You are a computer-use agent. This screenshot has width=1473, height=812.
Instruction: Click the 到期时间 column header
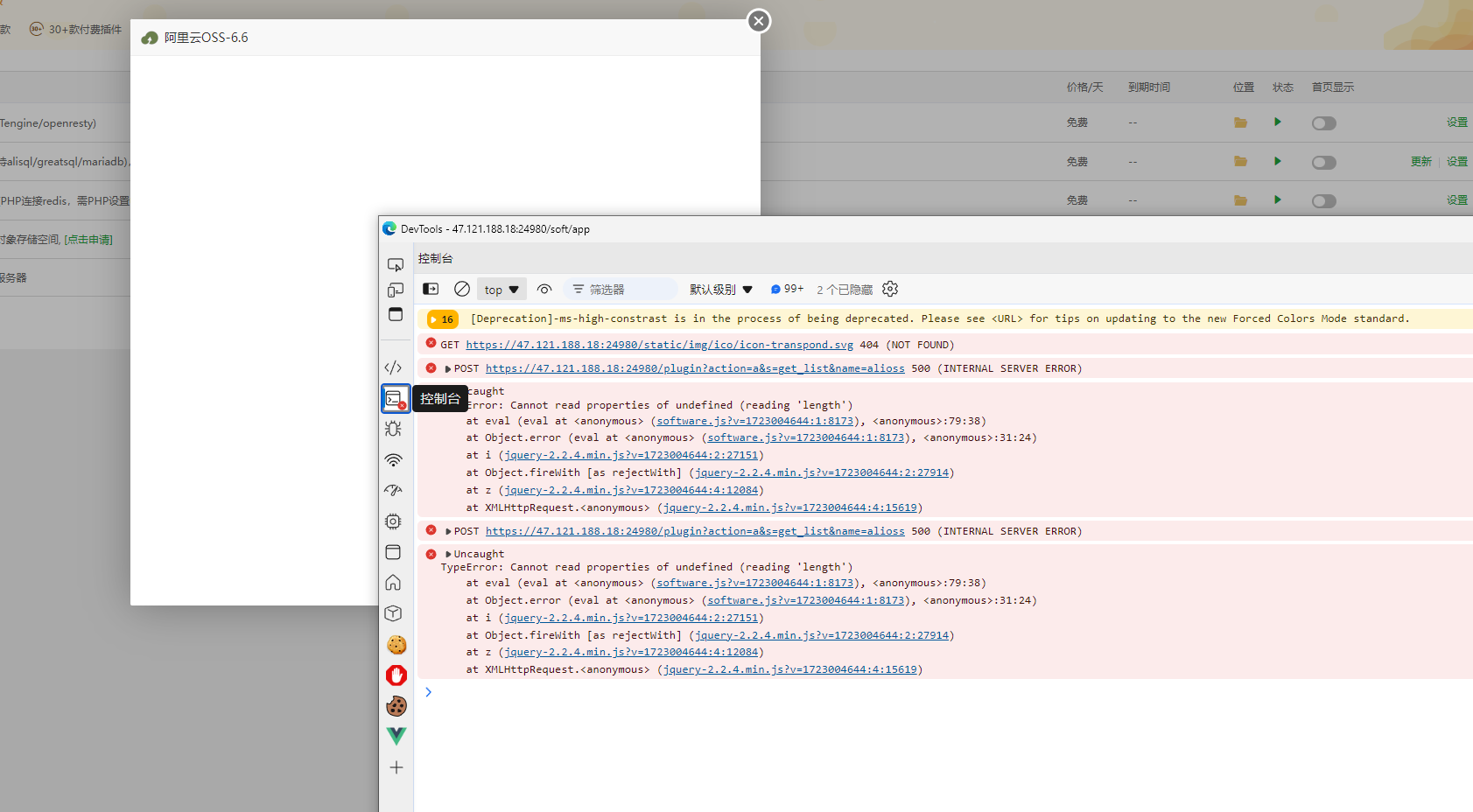[1148, 87]
